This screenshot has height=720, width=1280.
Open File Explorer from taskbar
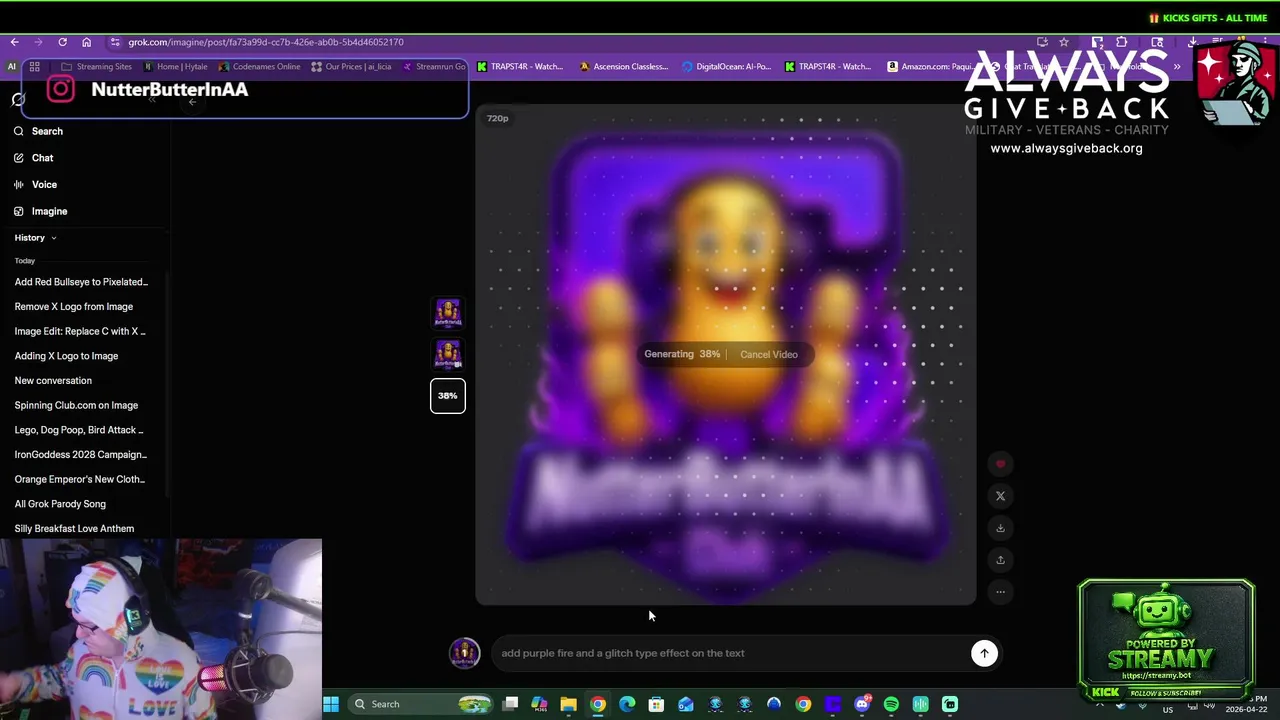tap(568, 704)
